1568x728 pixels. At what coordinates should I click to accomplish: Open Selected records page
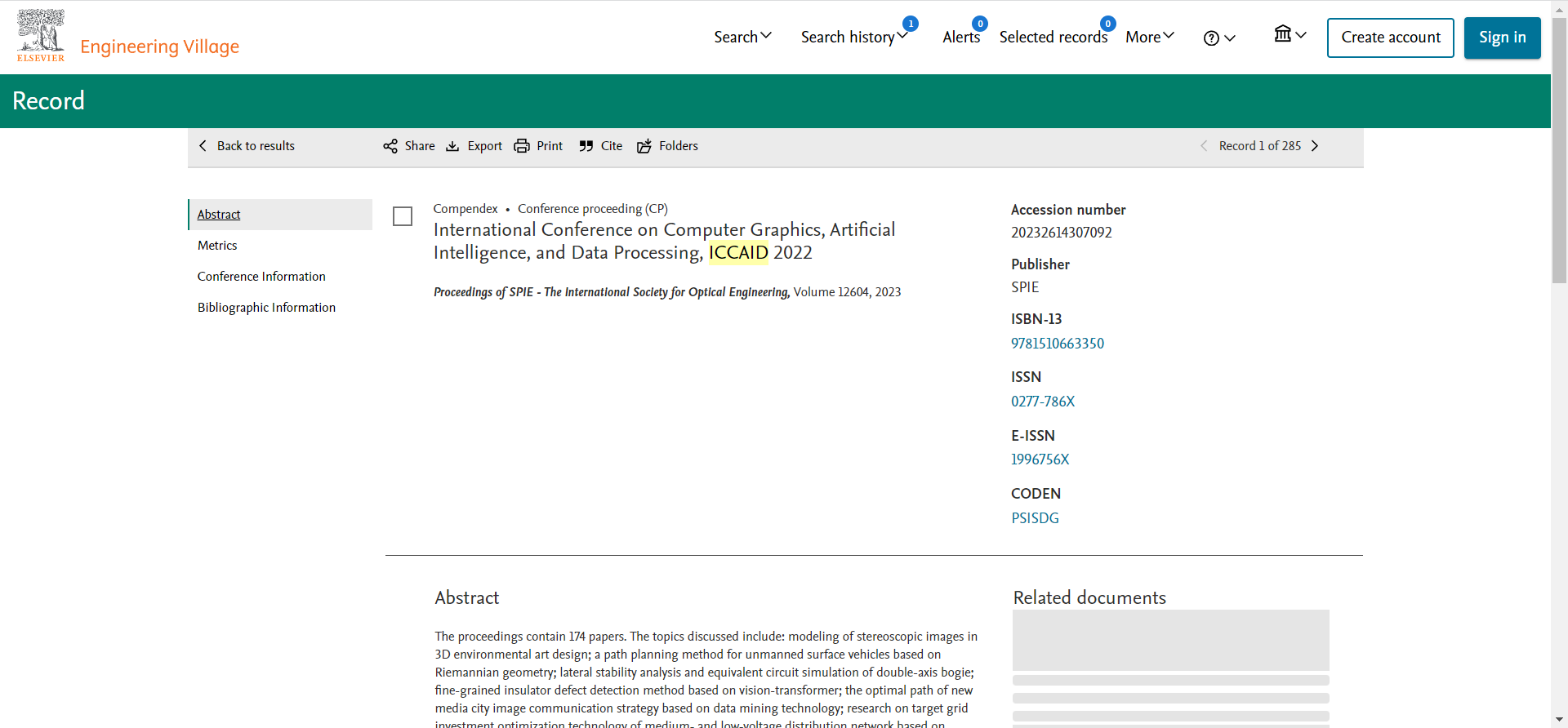tap(1053, 37)
